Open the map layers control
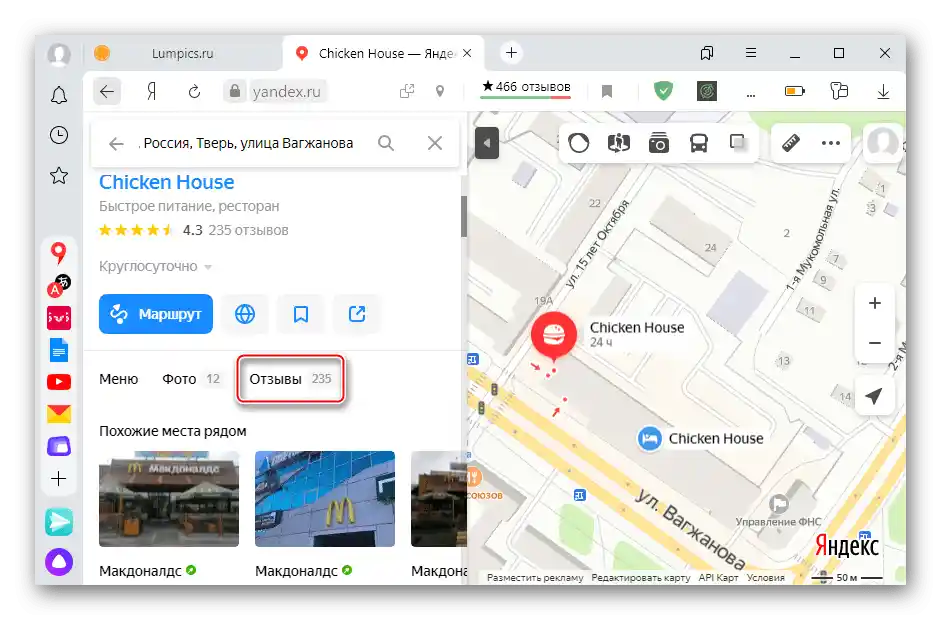The image size is (941, 620). tap(738, 142)
